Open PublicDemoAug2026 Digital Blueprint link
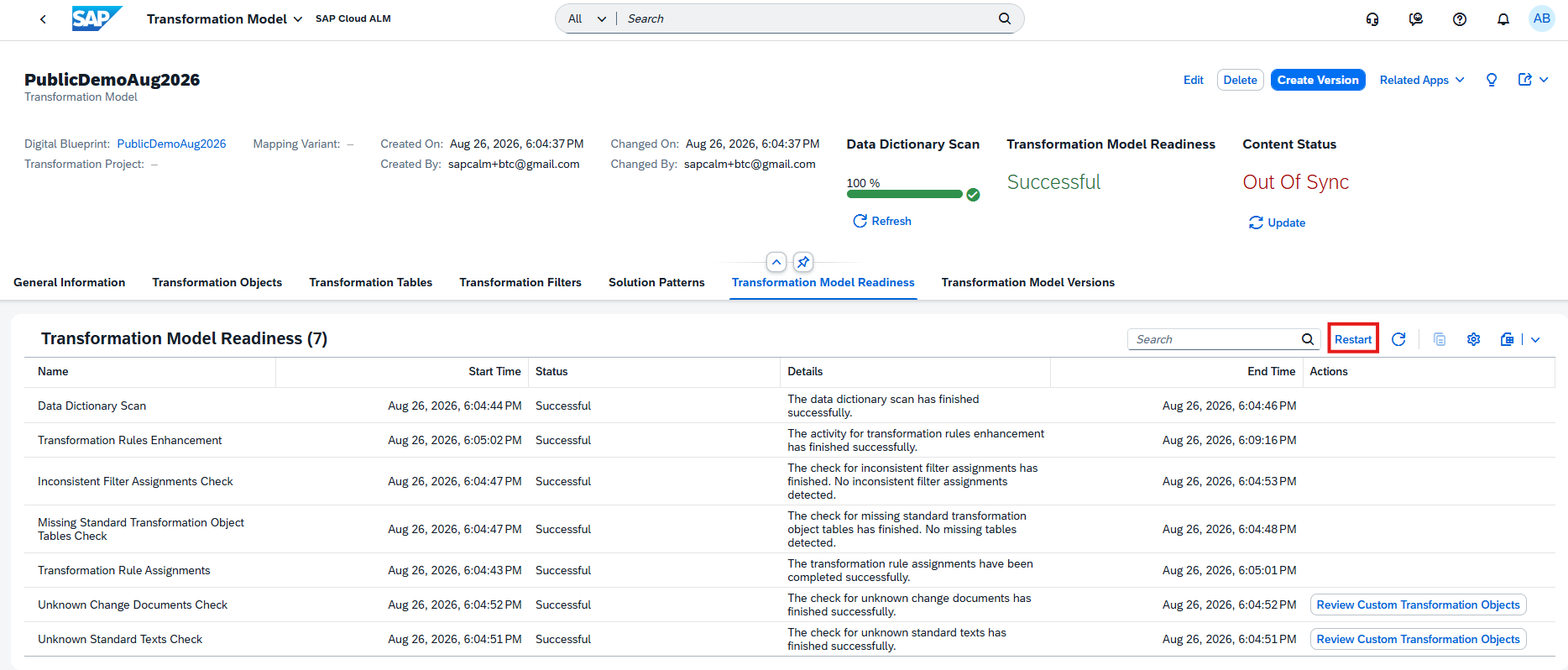Viewport: 1568px width, 670px height. [x=171, y=144]
